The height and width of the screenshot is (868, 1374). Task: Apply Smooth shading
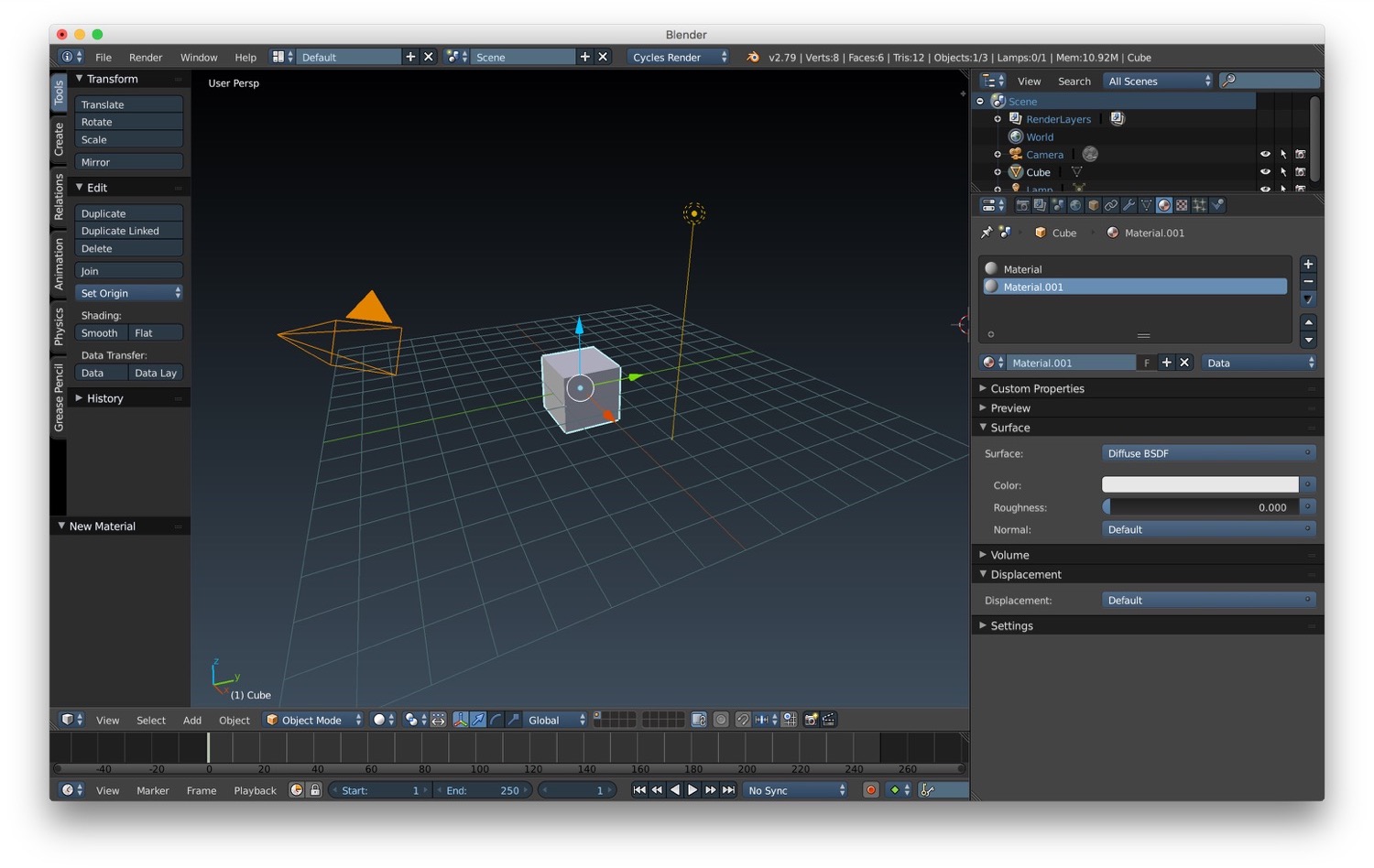[101, 333]
